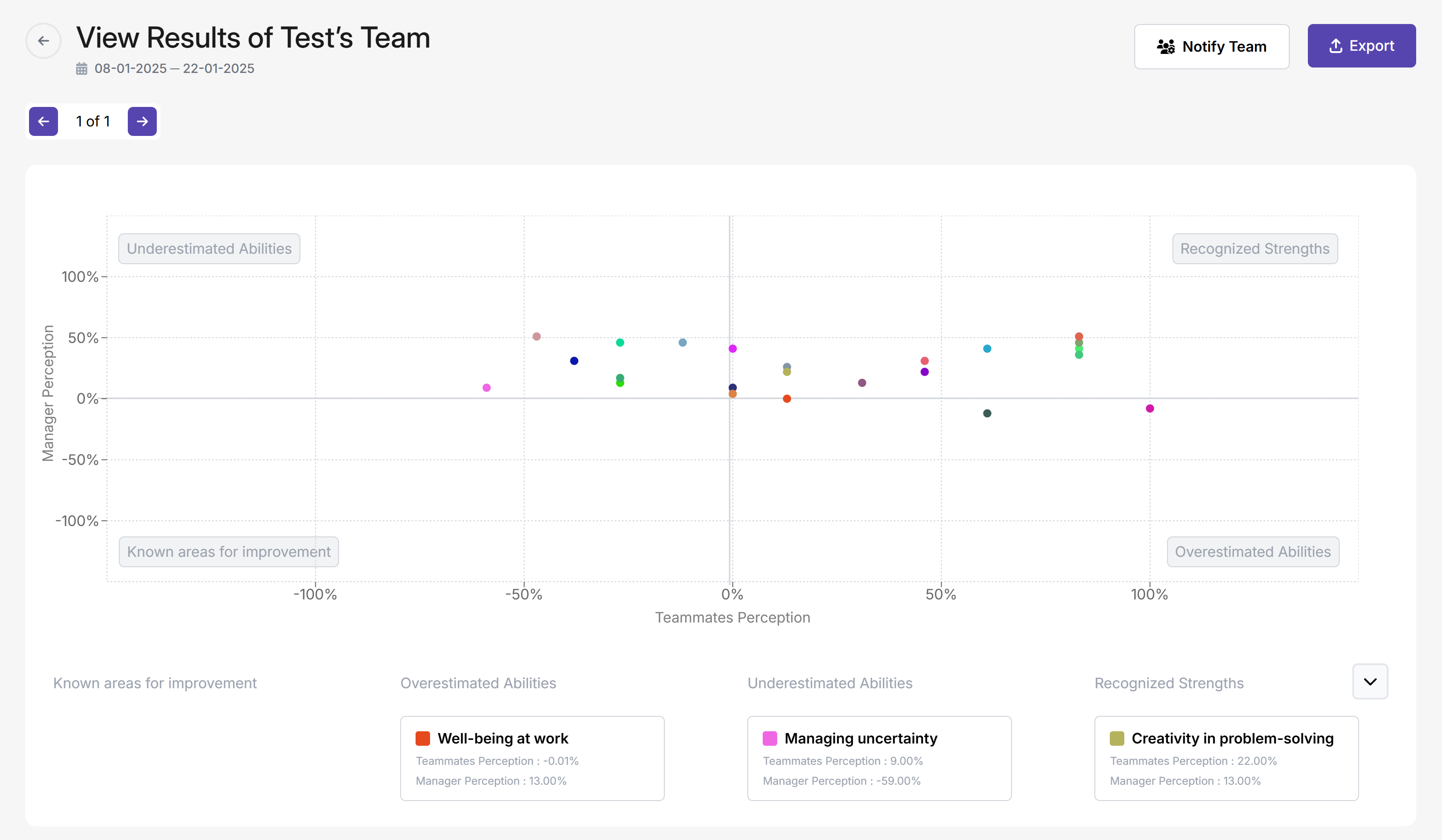Click the Recognized Strengths quadrant label
Screen dimensions: 1442x840
pyautogui.click(x=1254, y=249)
